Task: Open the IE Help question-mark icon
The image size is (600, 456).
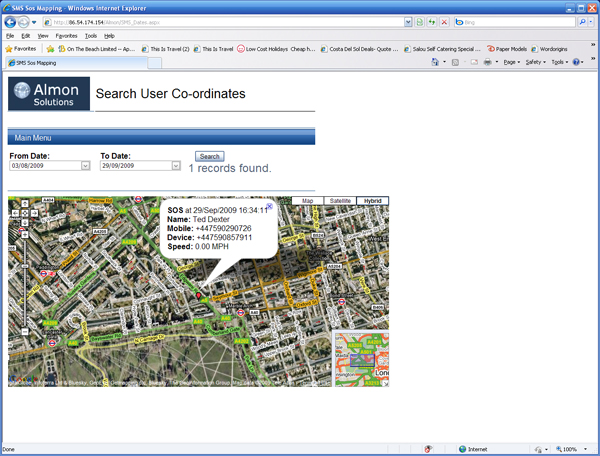Action: (577, 62)
